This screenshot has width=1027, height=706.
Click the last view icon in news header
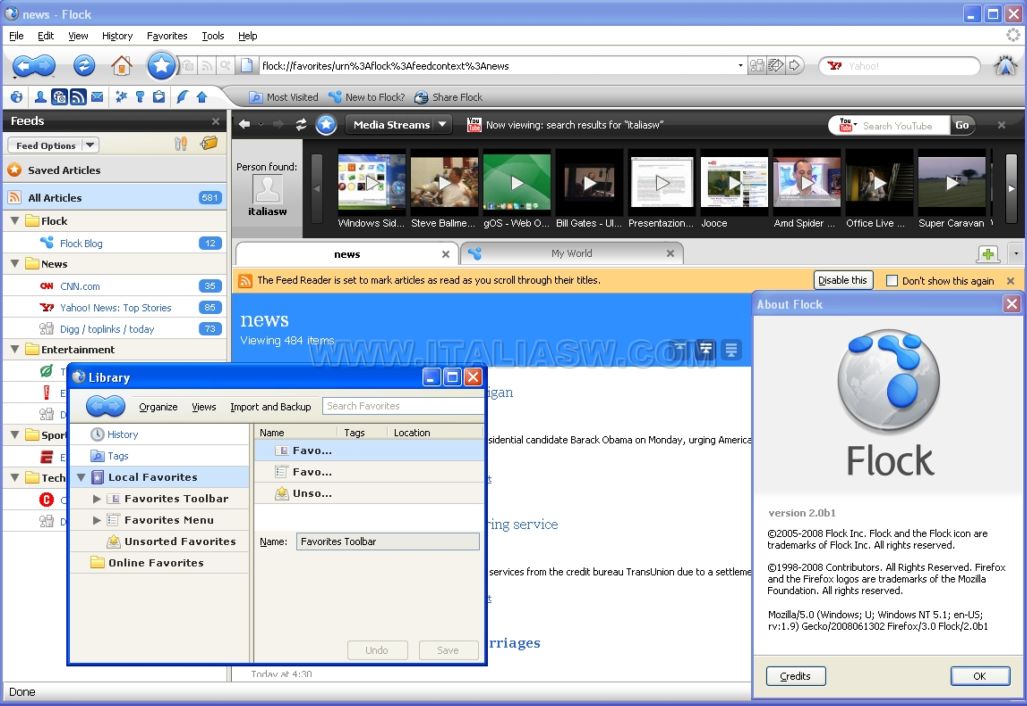tap(731, 349)
